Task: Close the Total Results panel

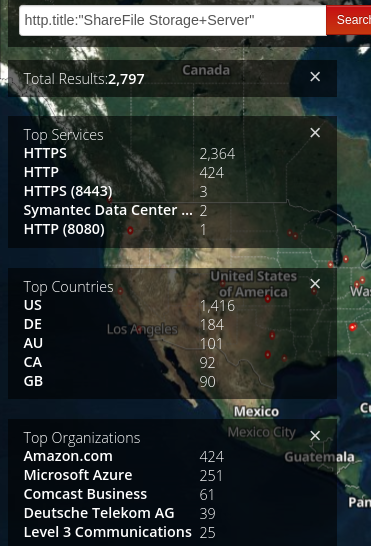Action: point(315,77)
